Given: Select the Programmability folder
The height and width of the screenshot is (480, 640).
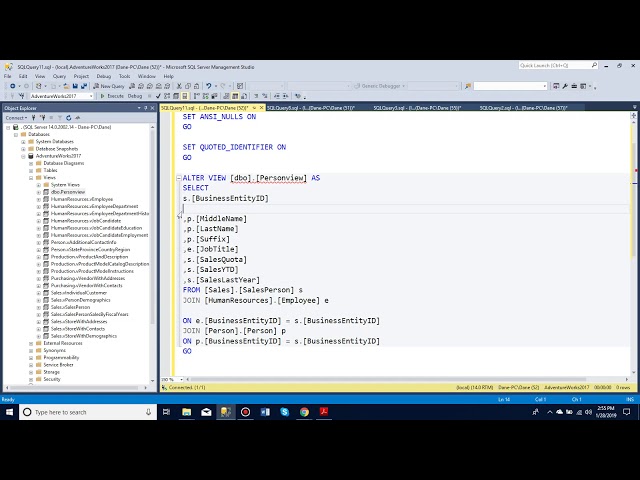Looking at the screenshot, I should pos(61,358).
